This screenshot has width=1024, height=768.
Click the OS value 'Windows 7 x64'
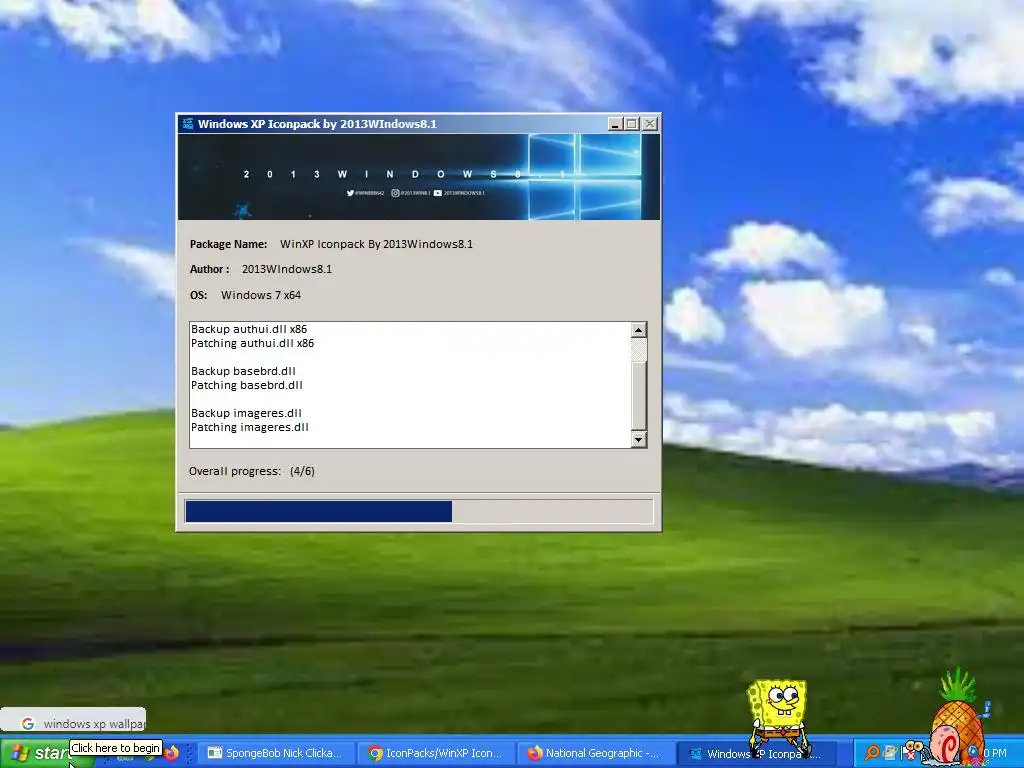click(261, 295)
